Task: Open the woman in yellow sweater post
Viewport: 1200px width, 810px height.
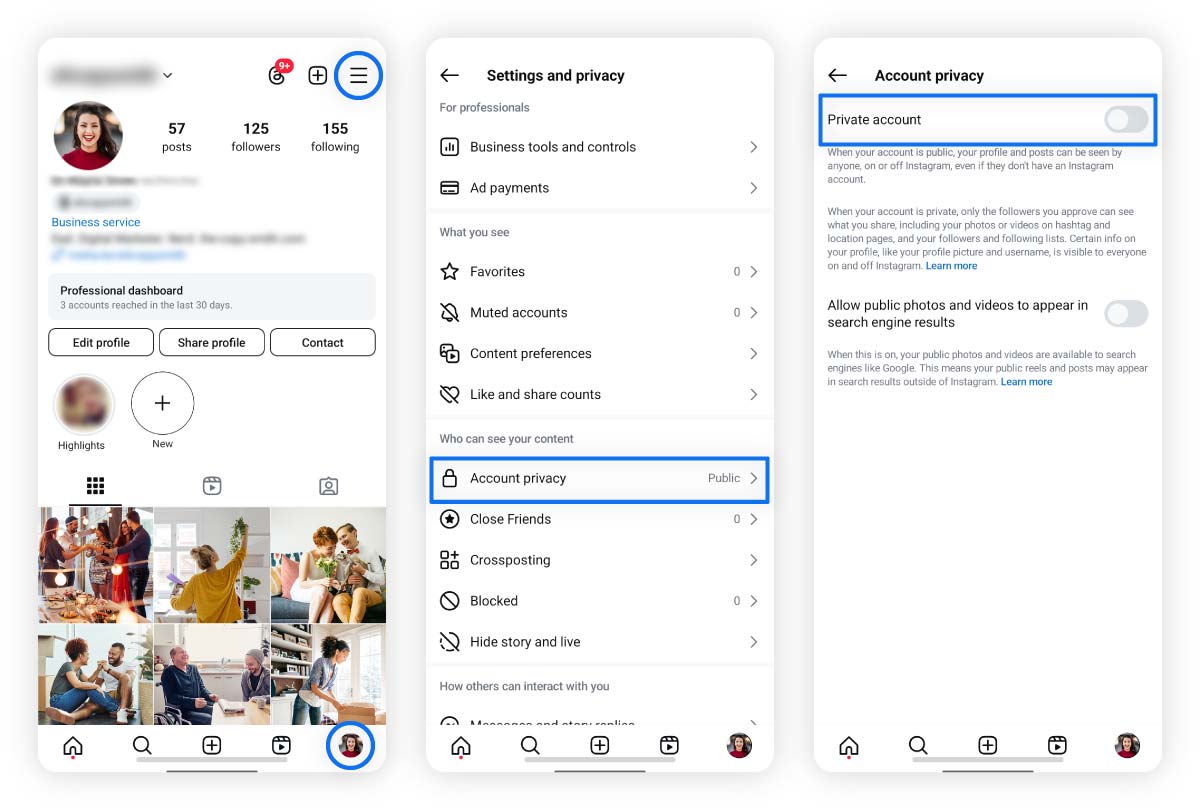Action: point(212,565)
